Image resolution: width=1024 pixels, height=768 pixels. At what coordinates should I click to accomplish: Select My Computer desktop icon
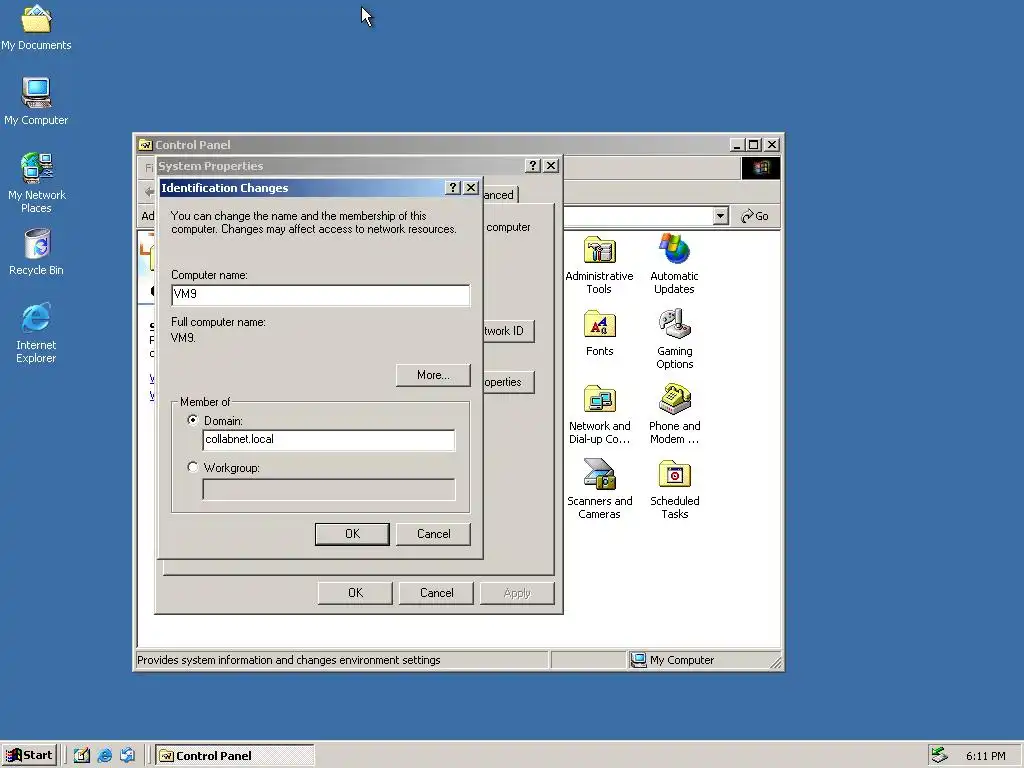36,102
